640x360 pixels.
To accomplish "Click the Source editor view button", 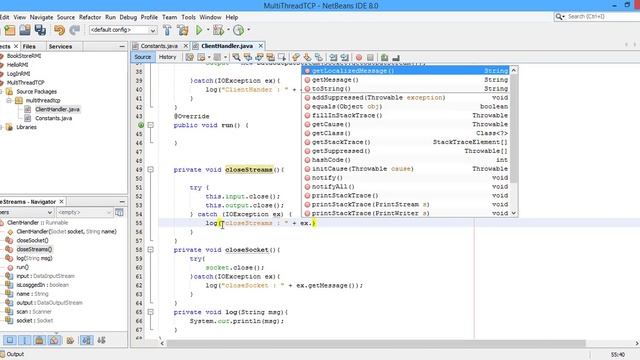I will tap(142, 57).
